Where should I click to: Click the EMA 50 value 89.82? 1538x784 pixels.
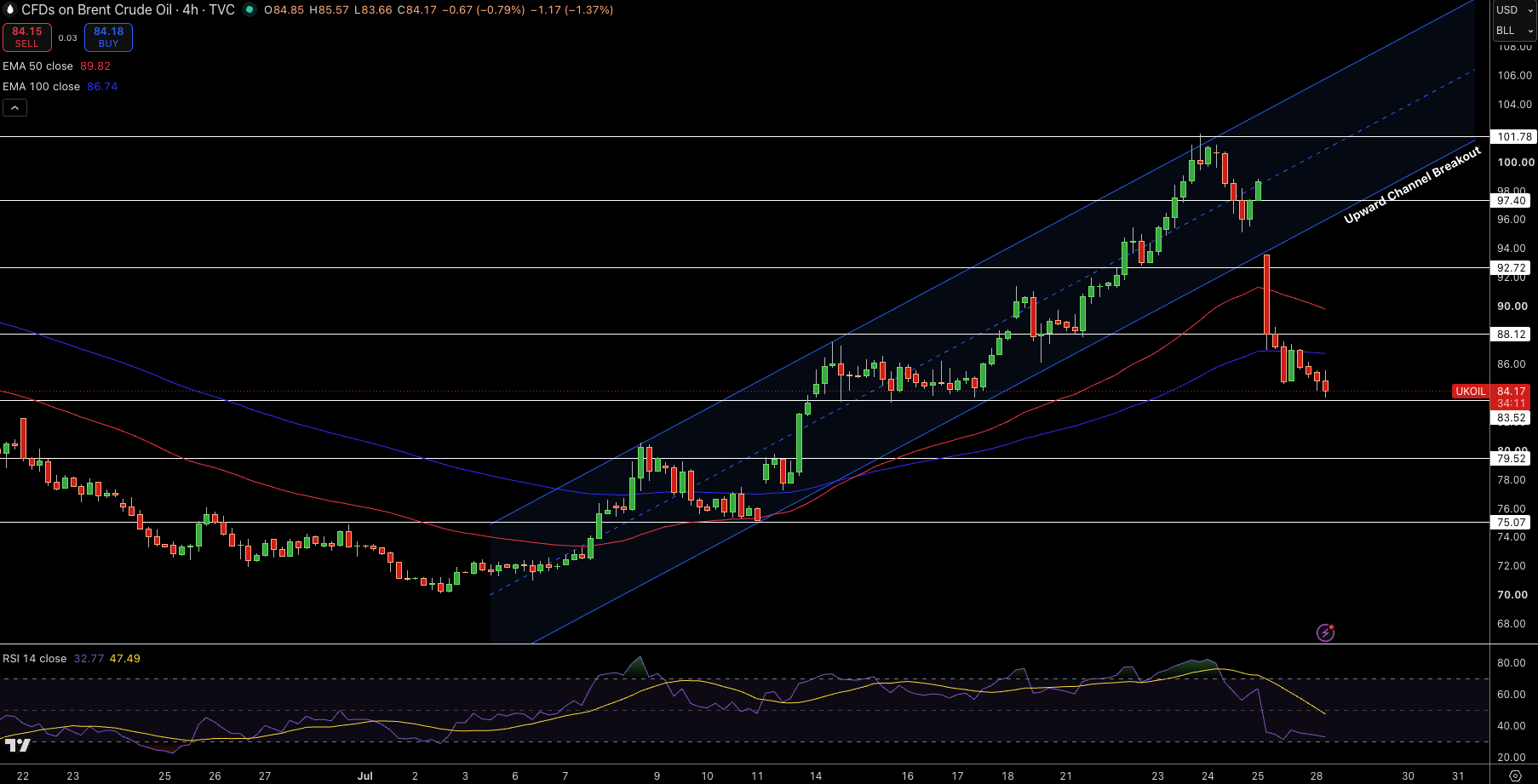95,66
